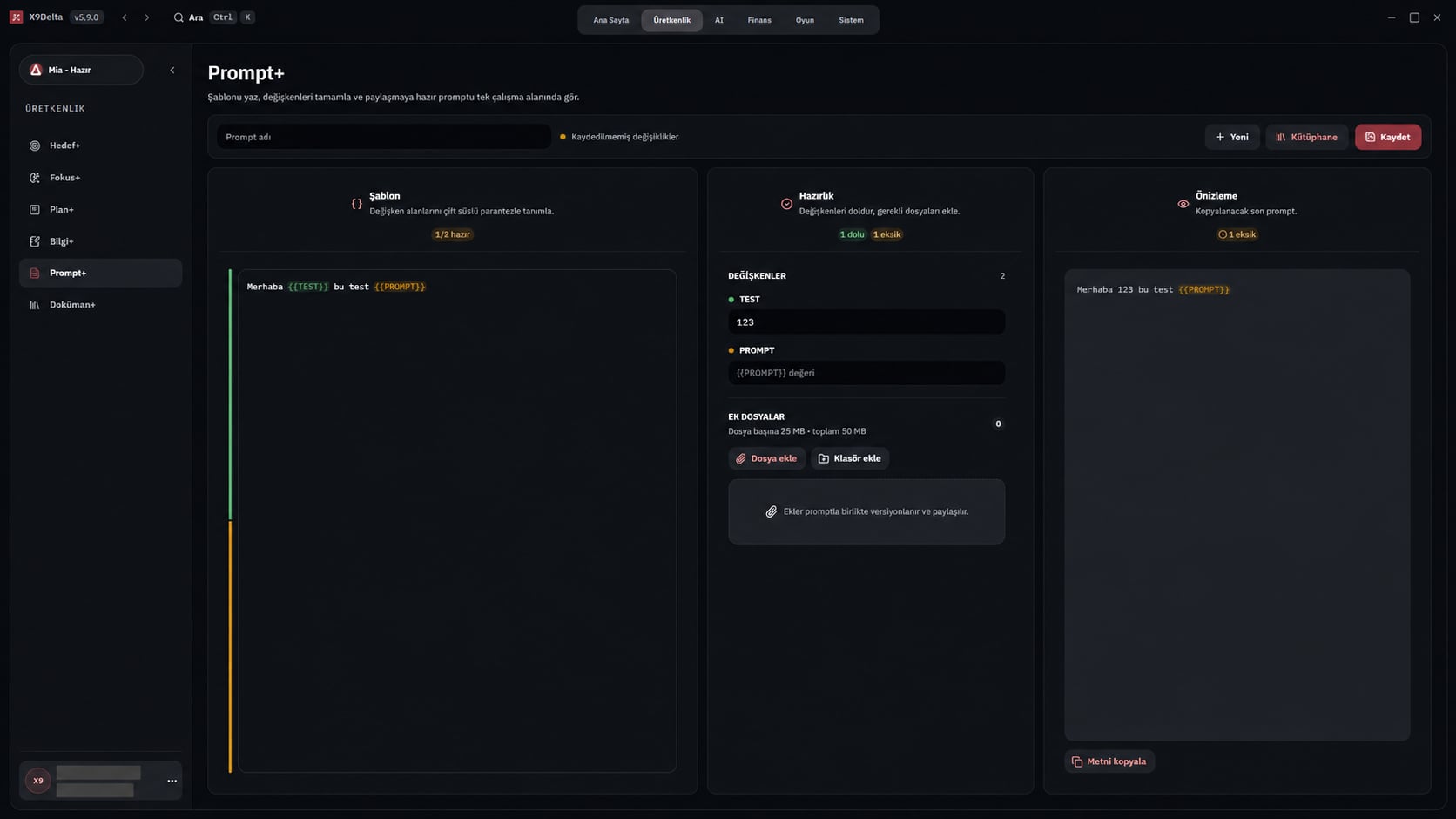Viewport: 1456px width, 819px height.
Task: Open the Mia - Hazır profile selector
Action: tap(81, 70)
